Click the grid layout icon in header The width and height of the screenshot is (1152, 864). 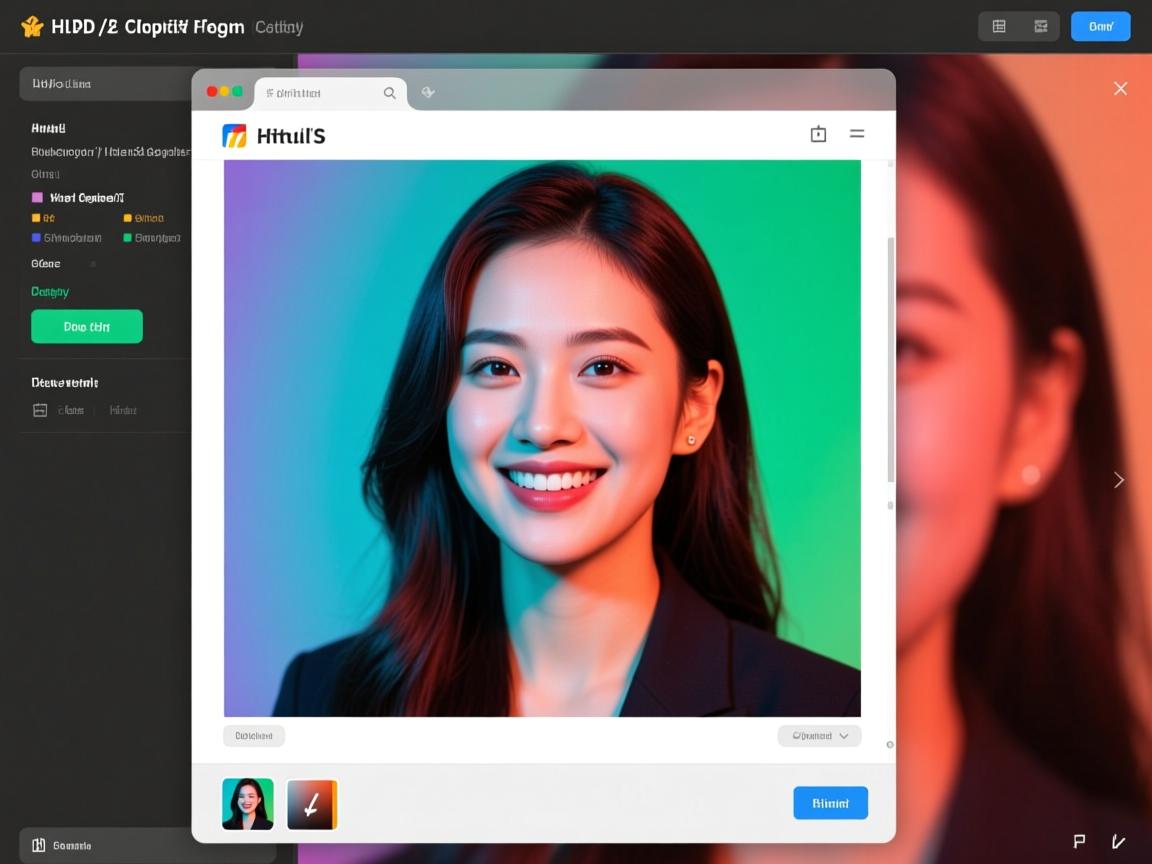pyautogui.click(x=998, y=27)
